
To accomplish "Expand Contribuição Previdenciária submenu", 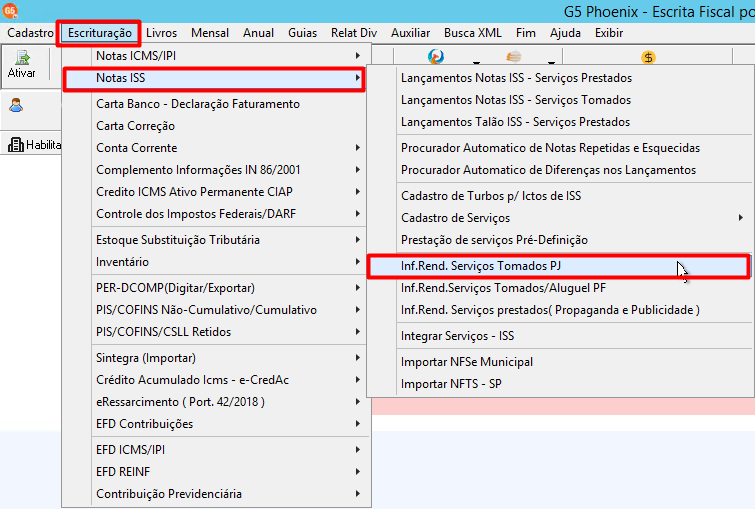I will pyautogui.click(x=216, y=494).
